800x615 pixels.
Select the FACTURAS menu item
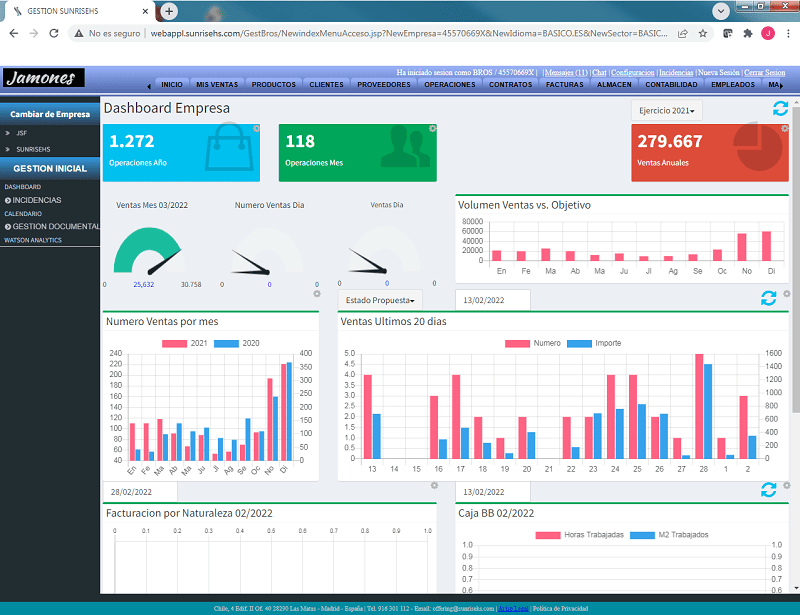(x=564, y=85)
